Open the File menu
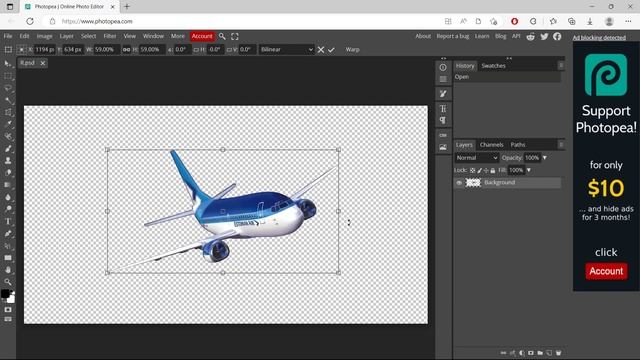The height and width of the screenshot is (360, 640). point(8,36)
